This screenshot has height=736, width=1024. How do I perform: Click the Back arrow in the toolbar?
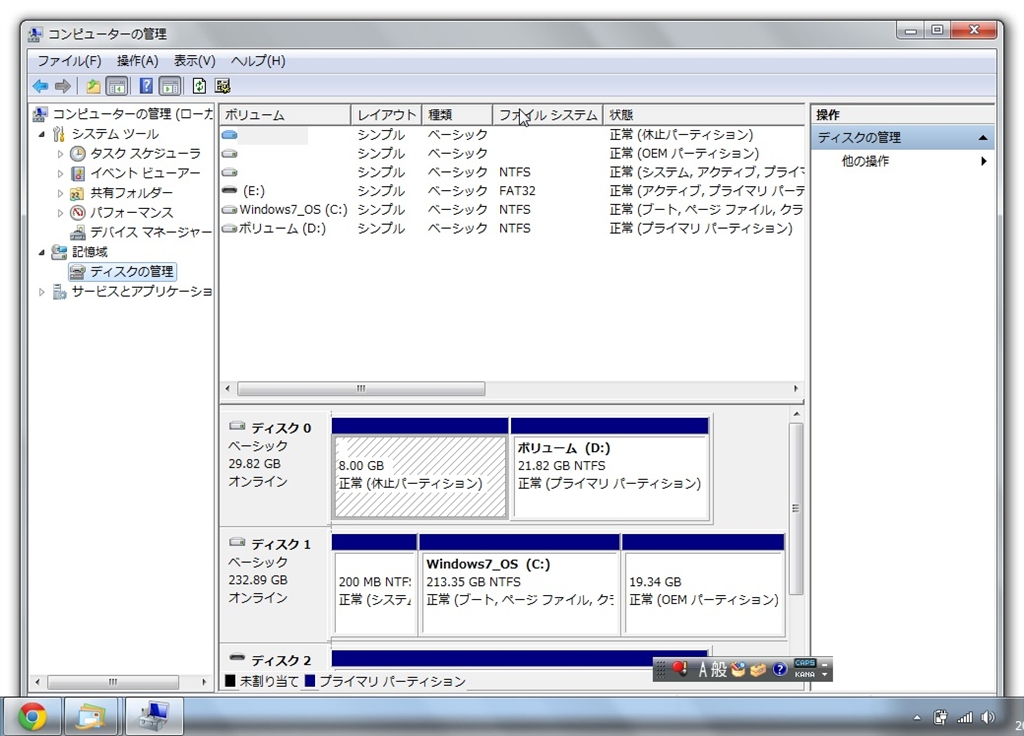tap(40, 86)
